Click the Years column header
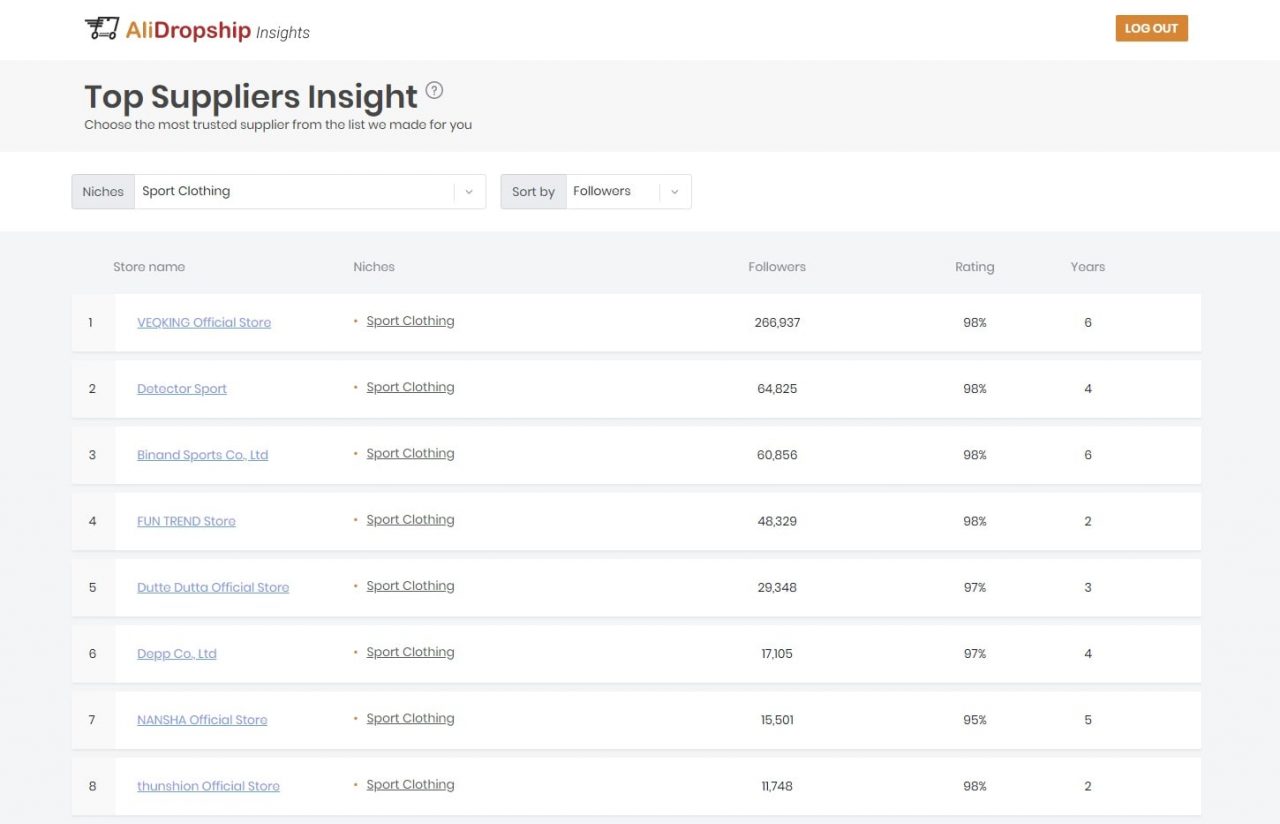 click(x=1087, y=267)
